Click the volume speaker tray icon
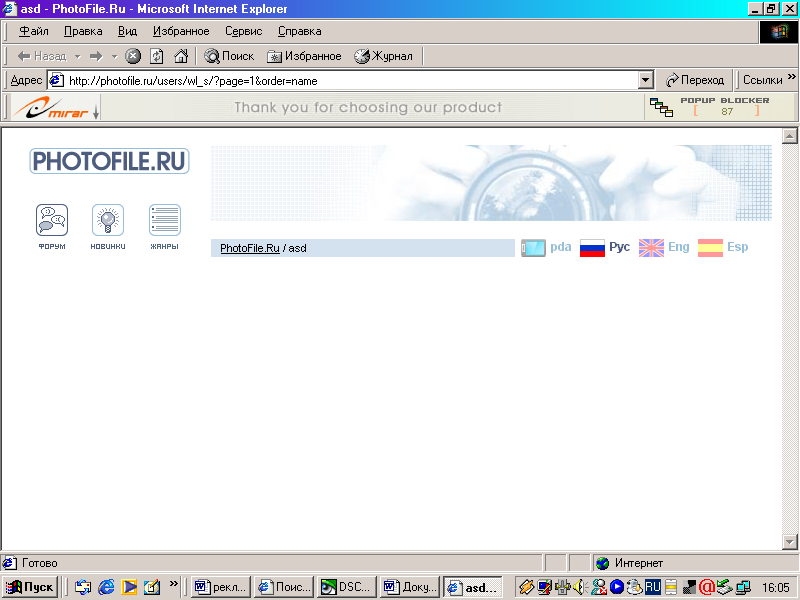The width and height of the screenshot is (800, 600). pos(580,587)
